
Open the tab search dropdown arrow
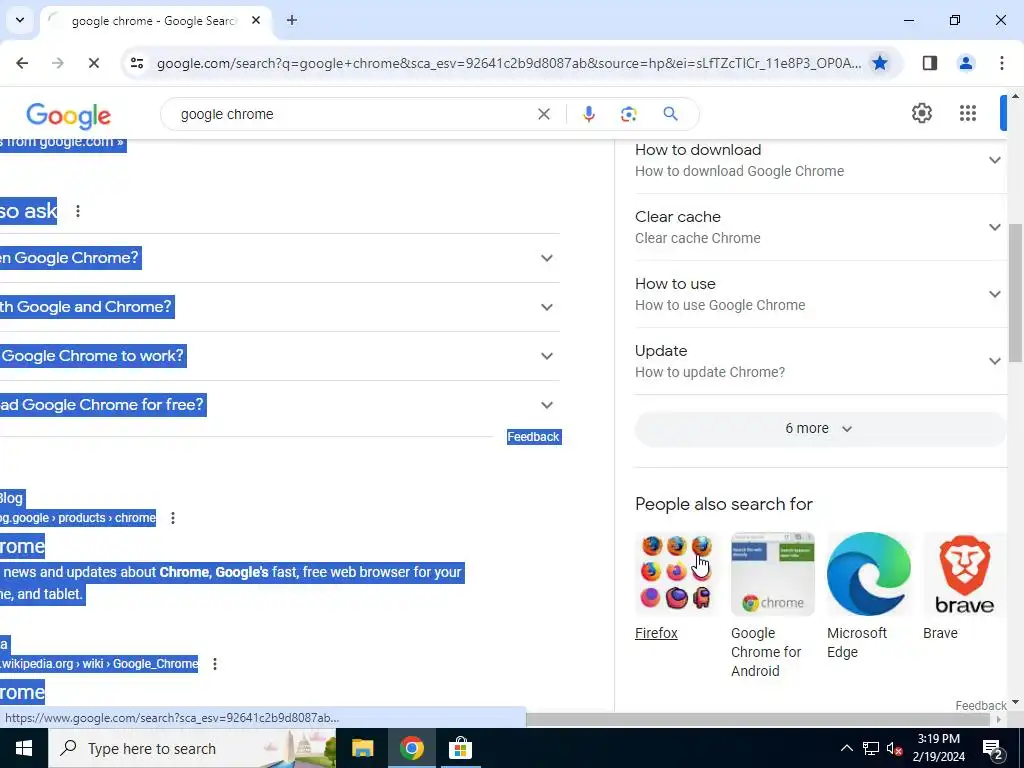click(20, 20)
